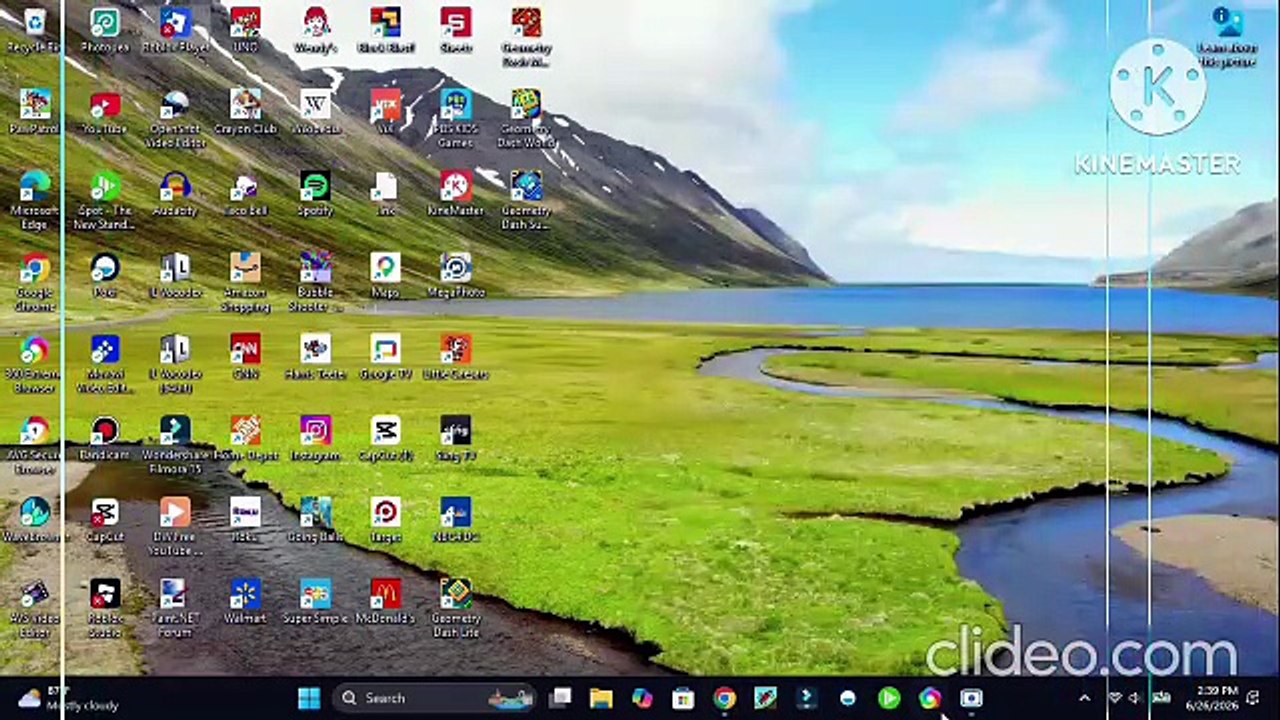The width and height of the screenshot is (1280, 720).
Task: Launch Microsoft Store from the taskbar
Action: pyautogui.click(x=683, y=698)
